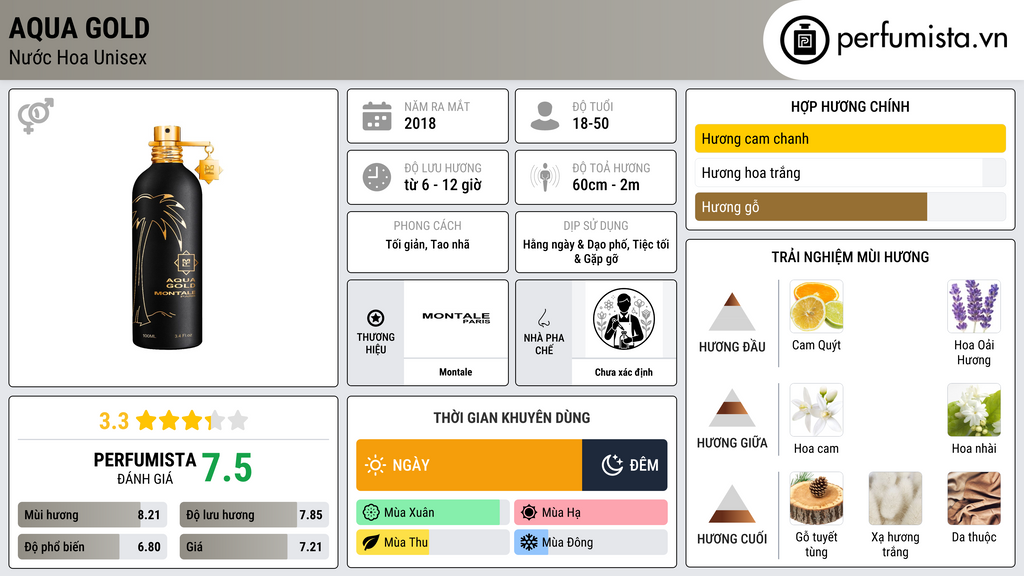Click the perfumista.vn perfume bottle logo
1024x576 pixels.
tap(805, 40)
